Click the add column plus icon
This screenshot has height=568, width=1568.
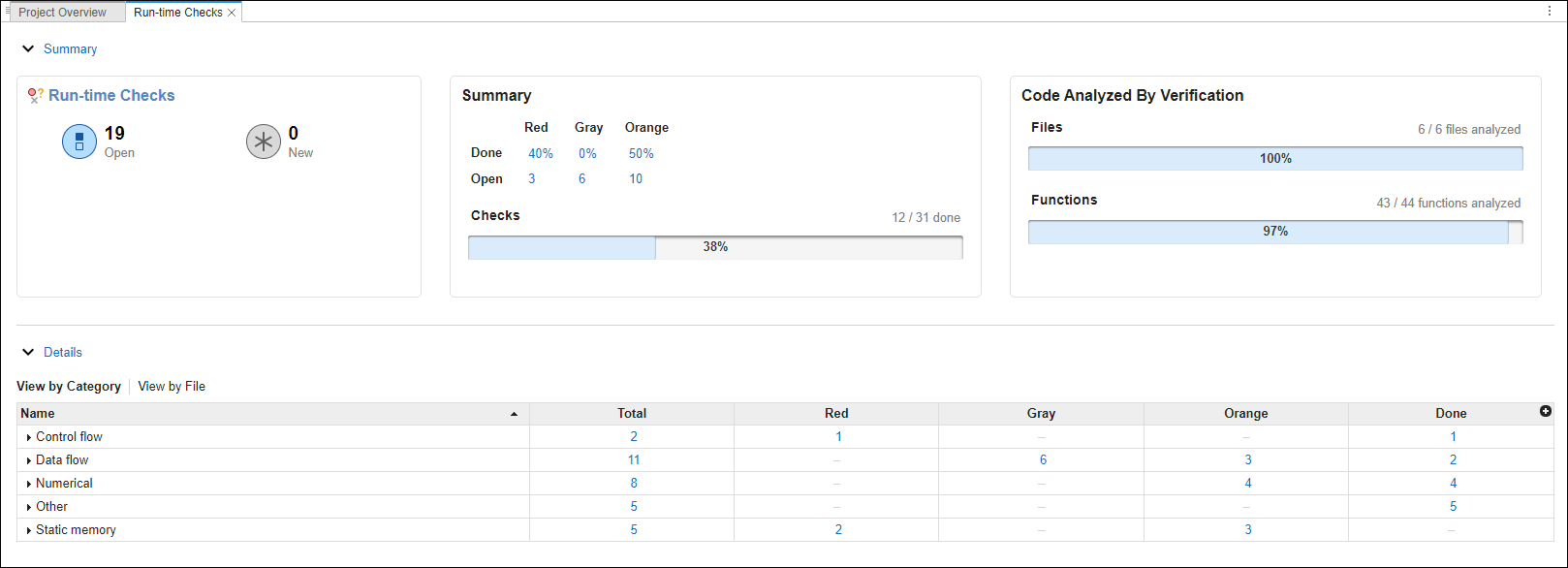coord(1545,412)
